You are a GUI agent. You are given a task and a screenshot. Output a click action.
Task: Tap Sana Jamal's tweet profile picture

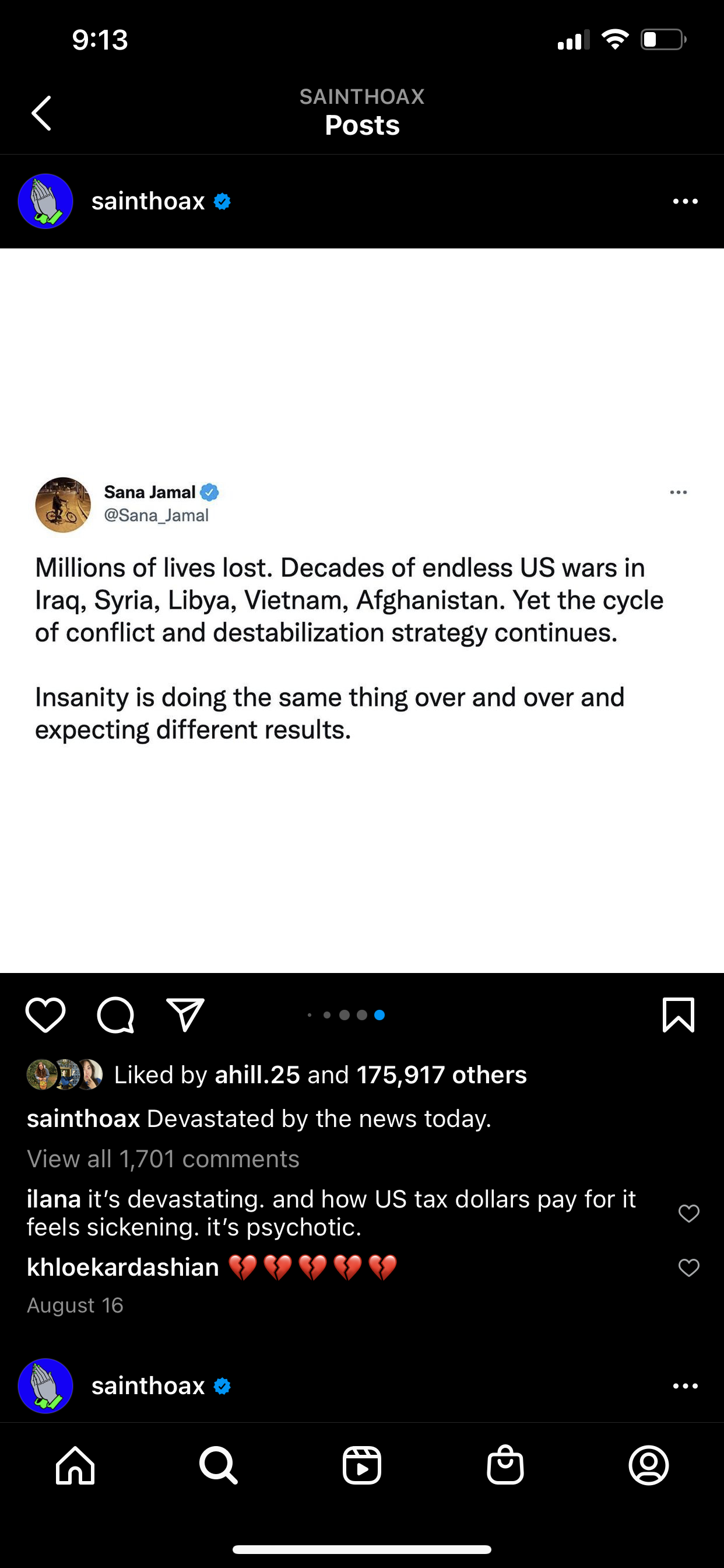(x=64, y=505)
